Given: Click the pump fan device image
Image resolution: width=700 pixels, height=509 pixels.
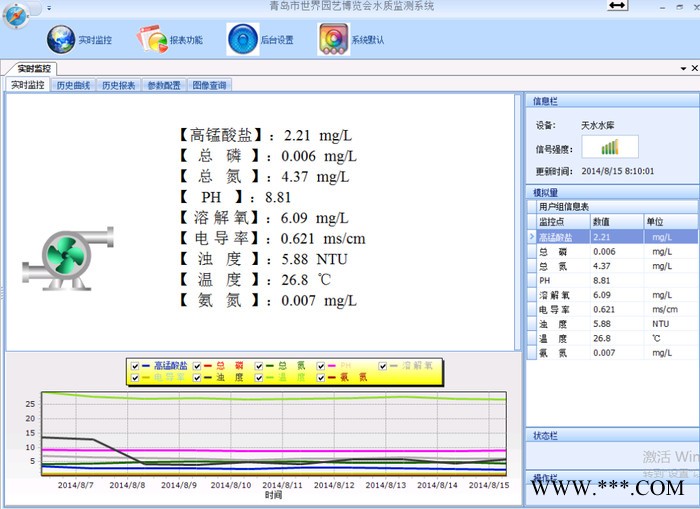Looking at the screenshot, I should click(x=68, y=259).
